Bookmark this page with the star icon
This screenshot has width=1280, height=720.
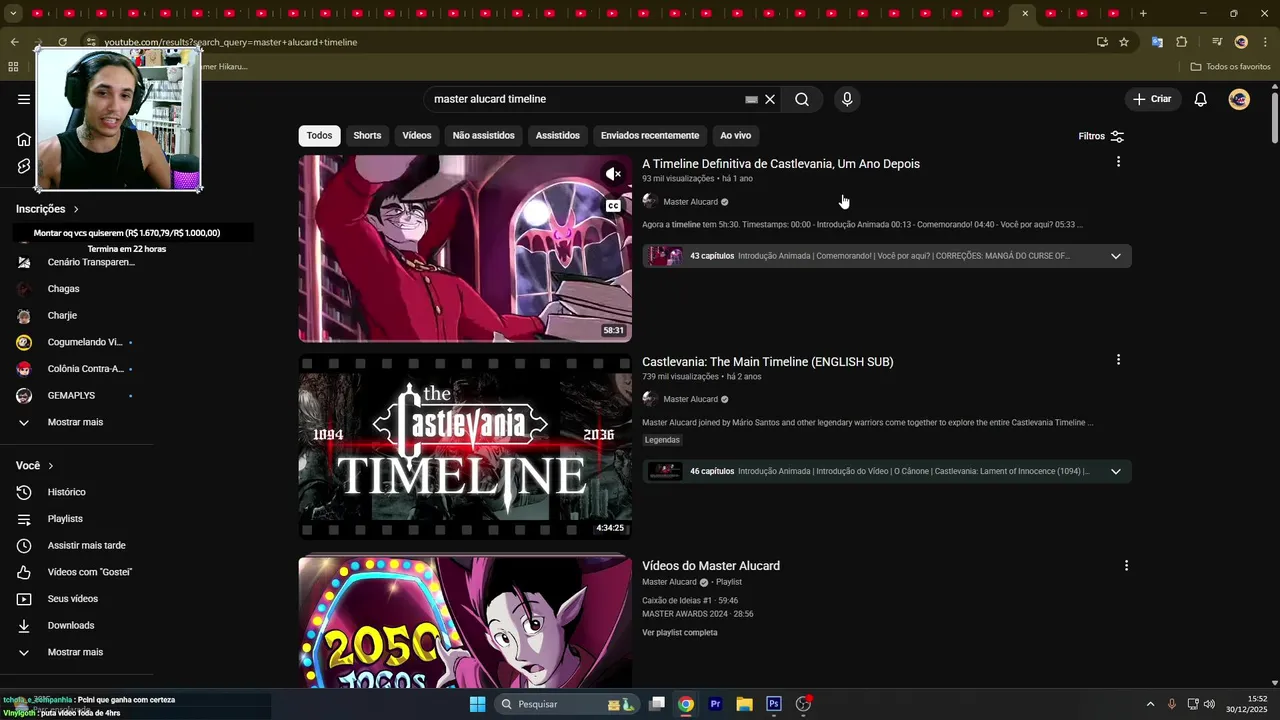1124,42
